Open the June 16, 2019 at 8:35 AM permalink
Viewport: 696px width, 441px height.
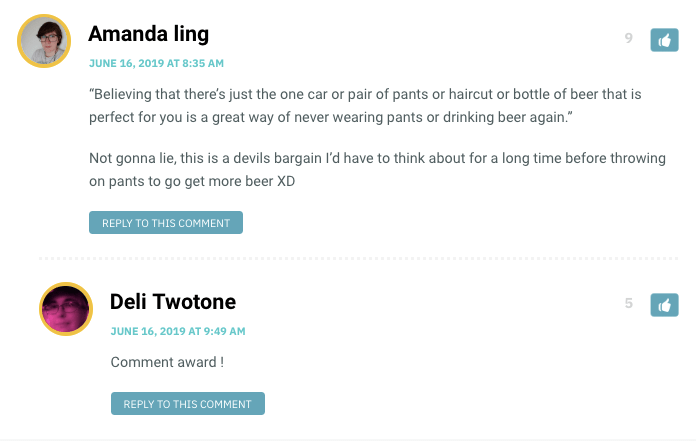[155, 63]
